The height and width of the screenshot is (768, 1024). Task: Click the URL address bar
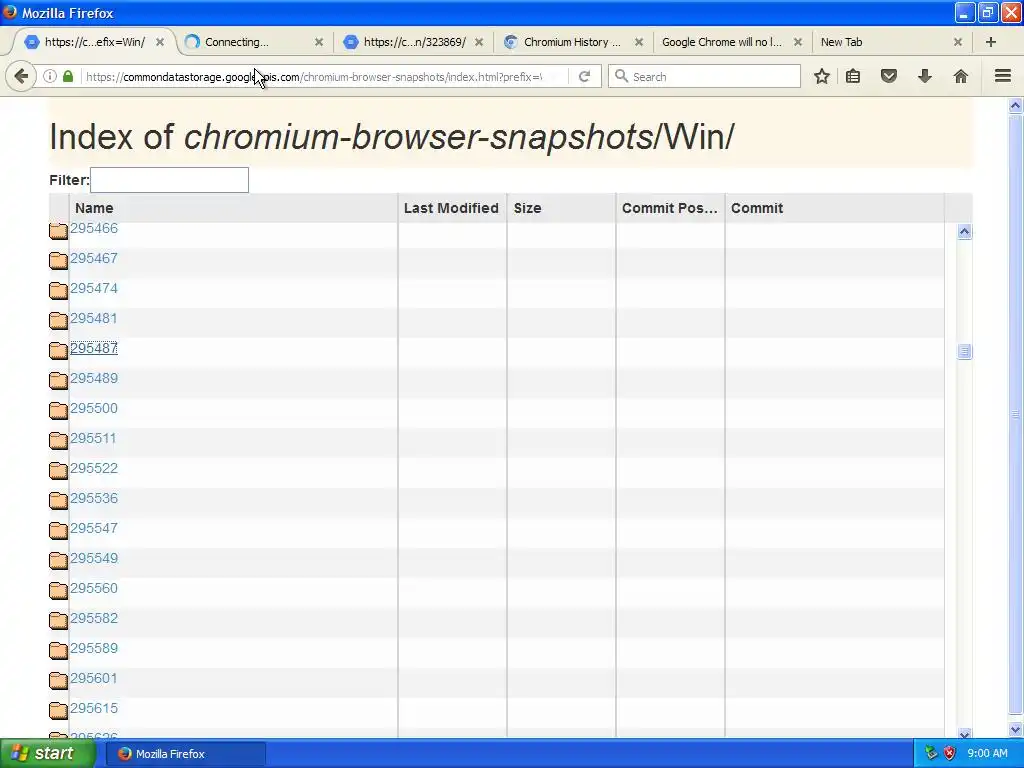pos(313,76)
